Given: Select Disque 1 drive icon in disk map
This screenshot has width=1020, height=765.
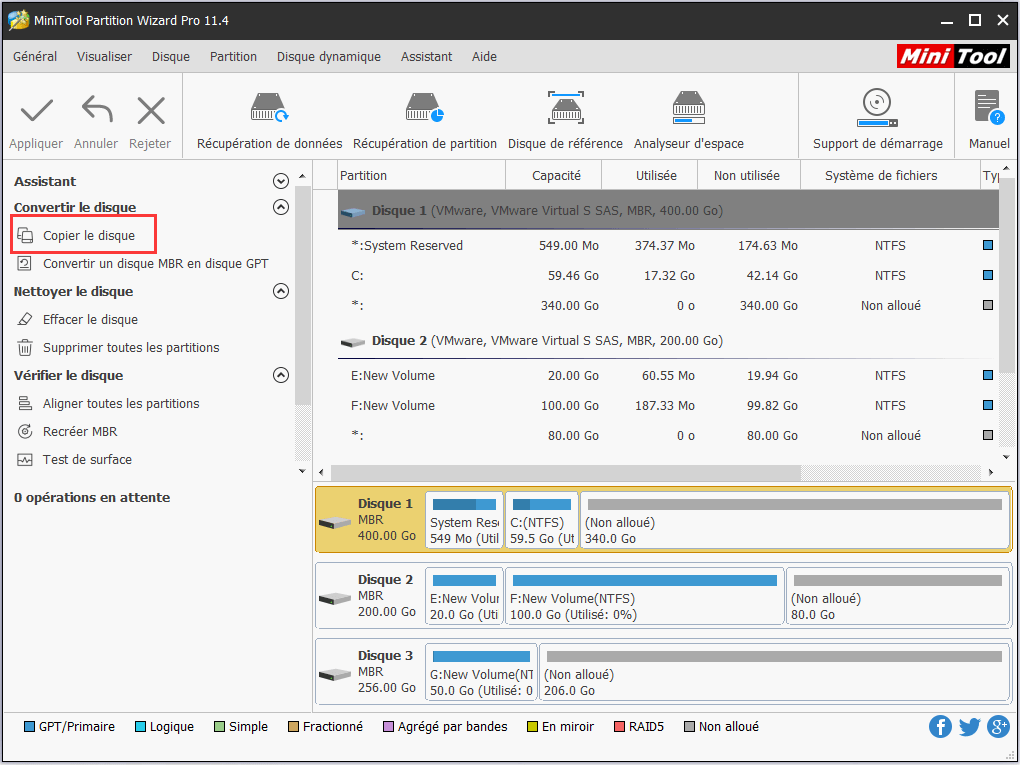Looking at the screenshot, I should click(x=336, y=522).
